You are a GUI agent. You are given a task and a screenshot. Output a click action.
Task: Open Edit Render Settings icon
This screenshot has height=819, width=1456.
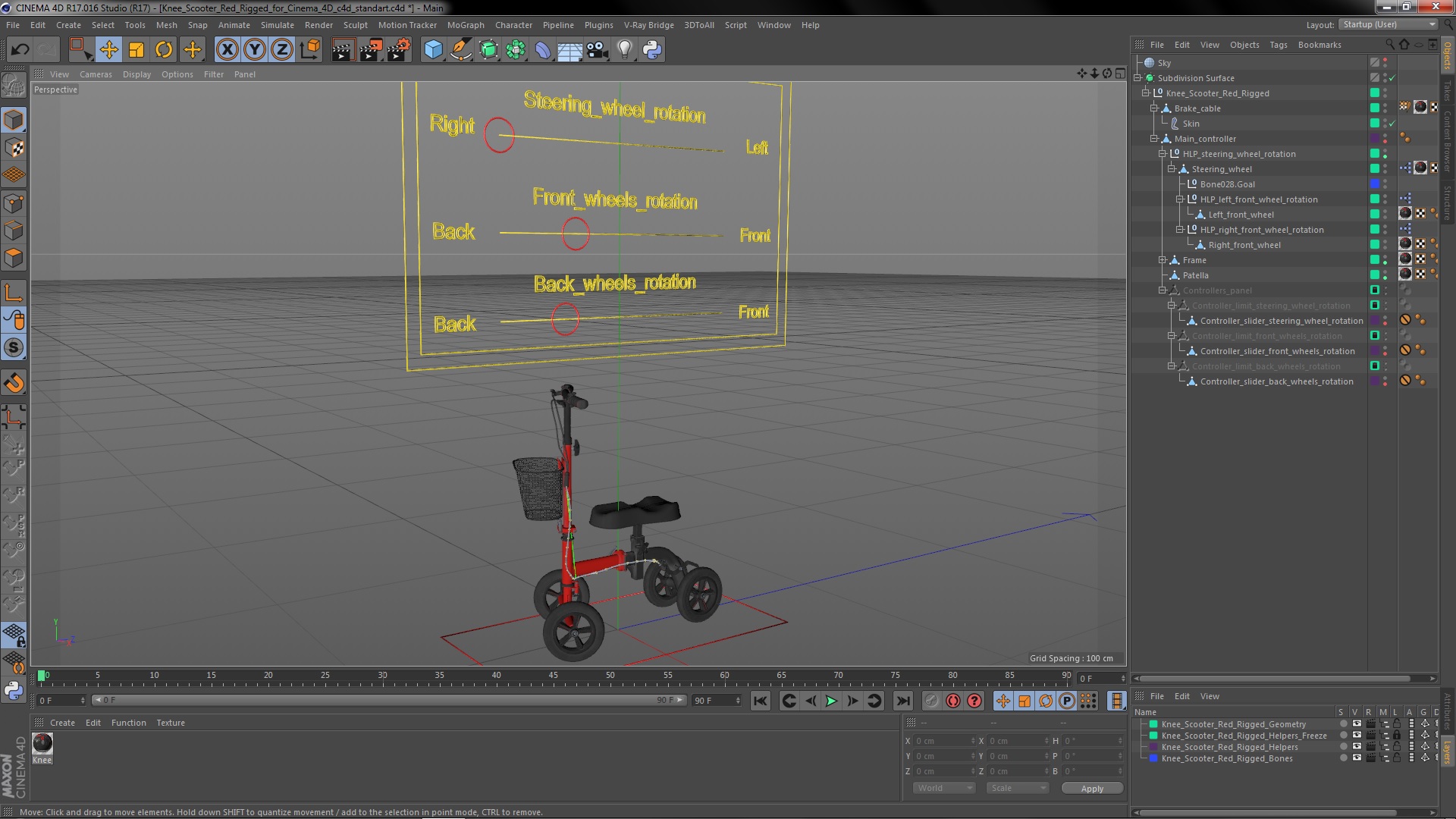tap(399, 50)
